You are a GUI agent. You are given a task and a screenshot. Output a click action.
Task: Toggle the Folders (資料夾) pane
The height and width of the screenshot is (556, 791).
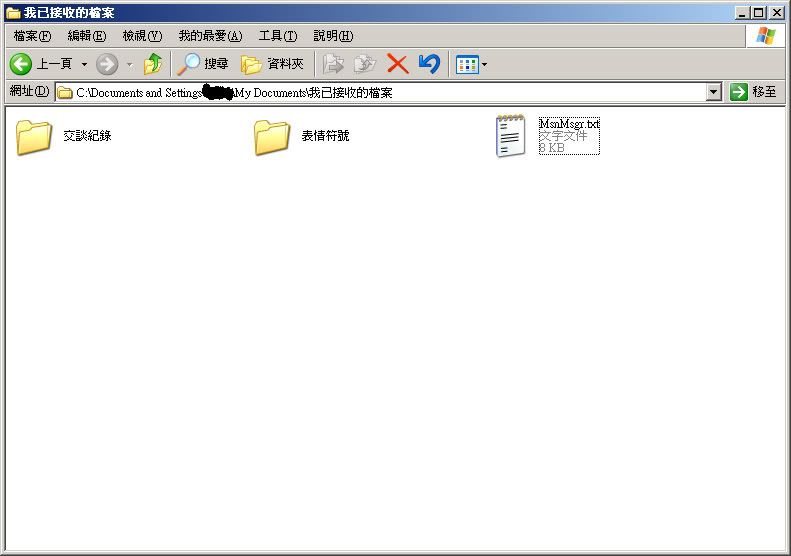coord(273,64)
